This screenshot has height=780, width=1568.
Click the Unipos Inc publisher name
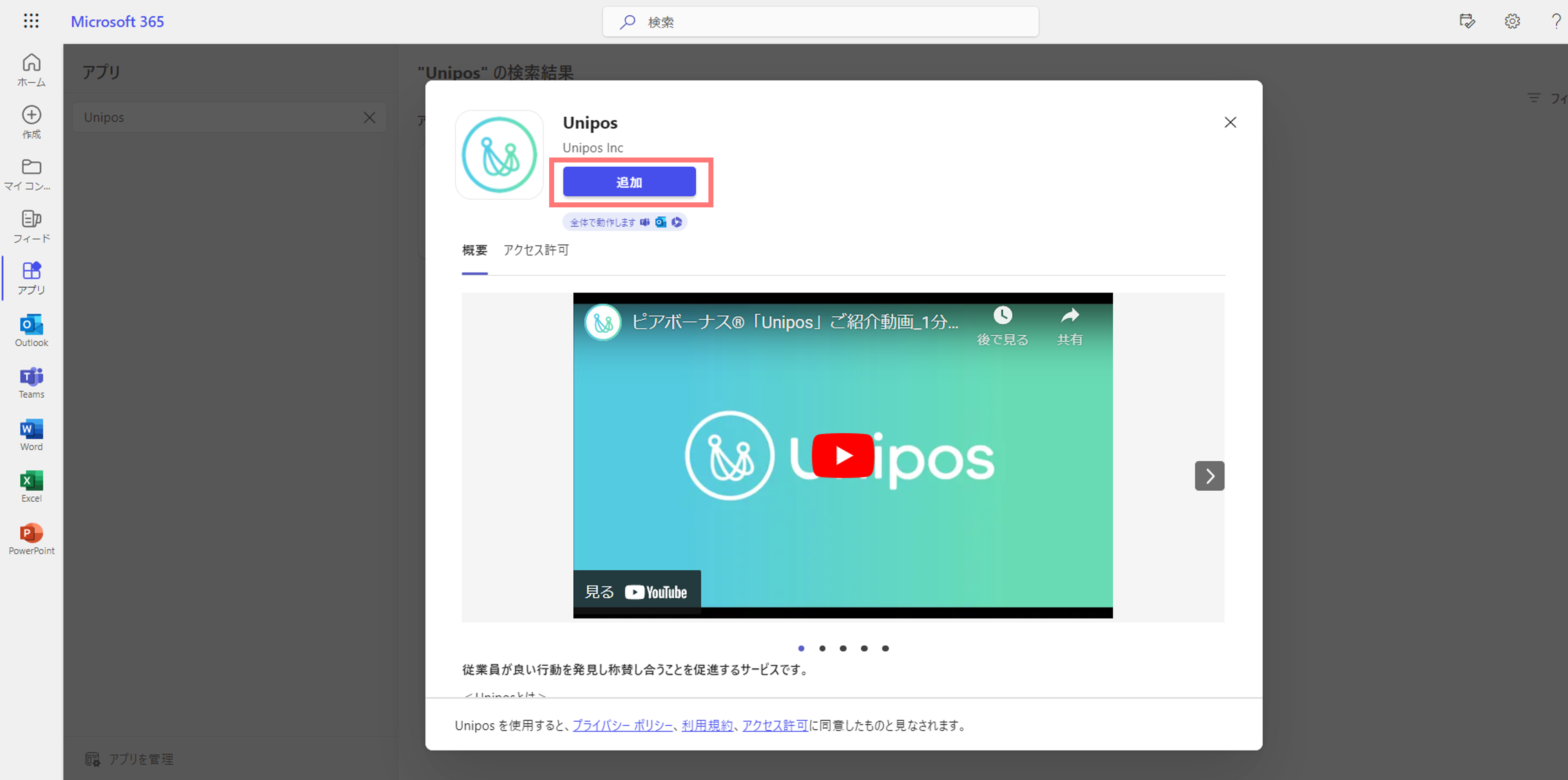593,148
